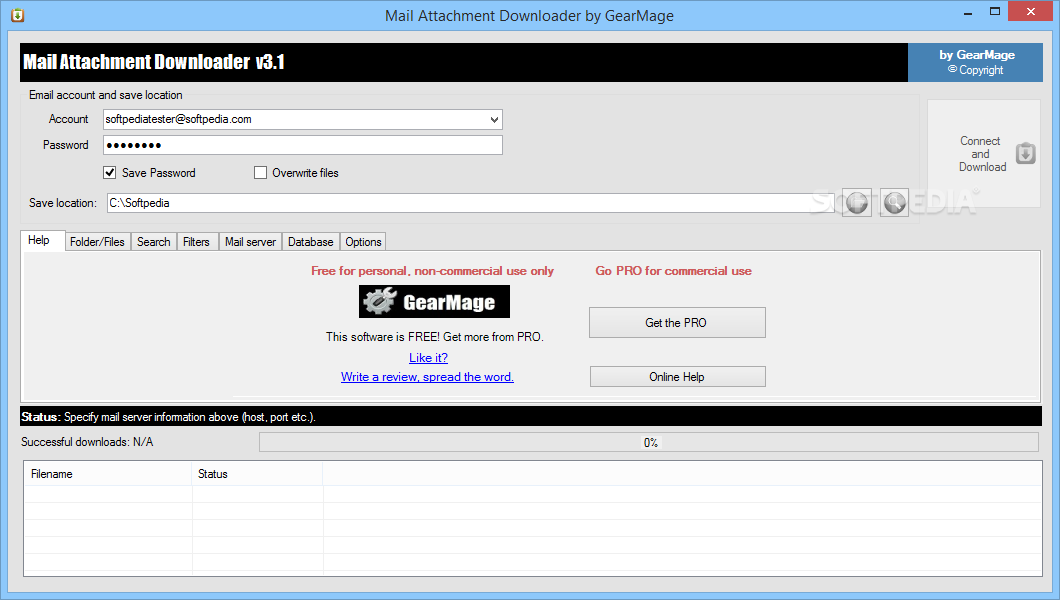Click the GearMage logo on the Help tab

(x=434, y=301)
